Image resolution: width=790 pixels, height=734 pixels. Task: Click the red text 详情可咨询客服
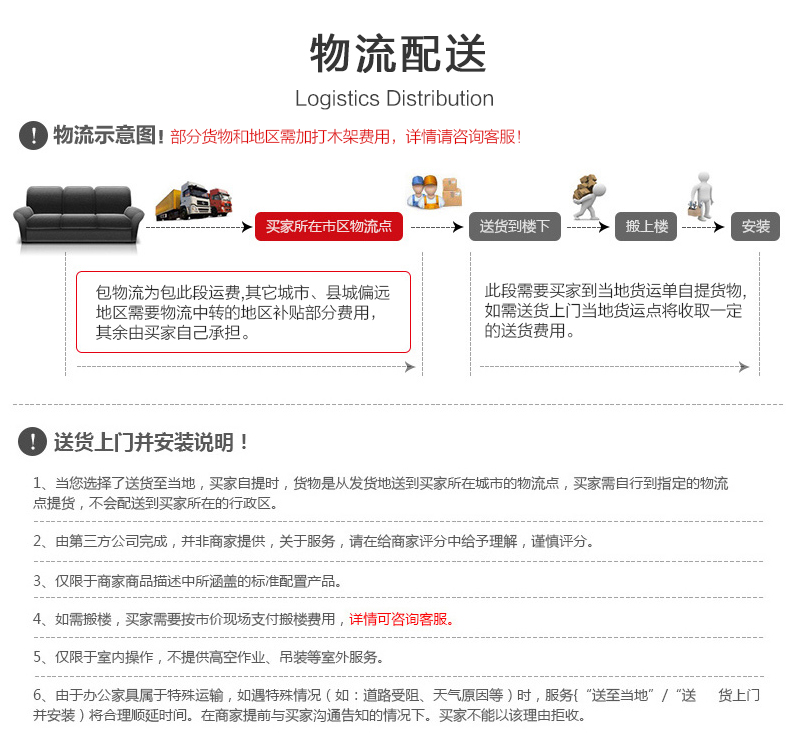coord(402,619)
